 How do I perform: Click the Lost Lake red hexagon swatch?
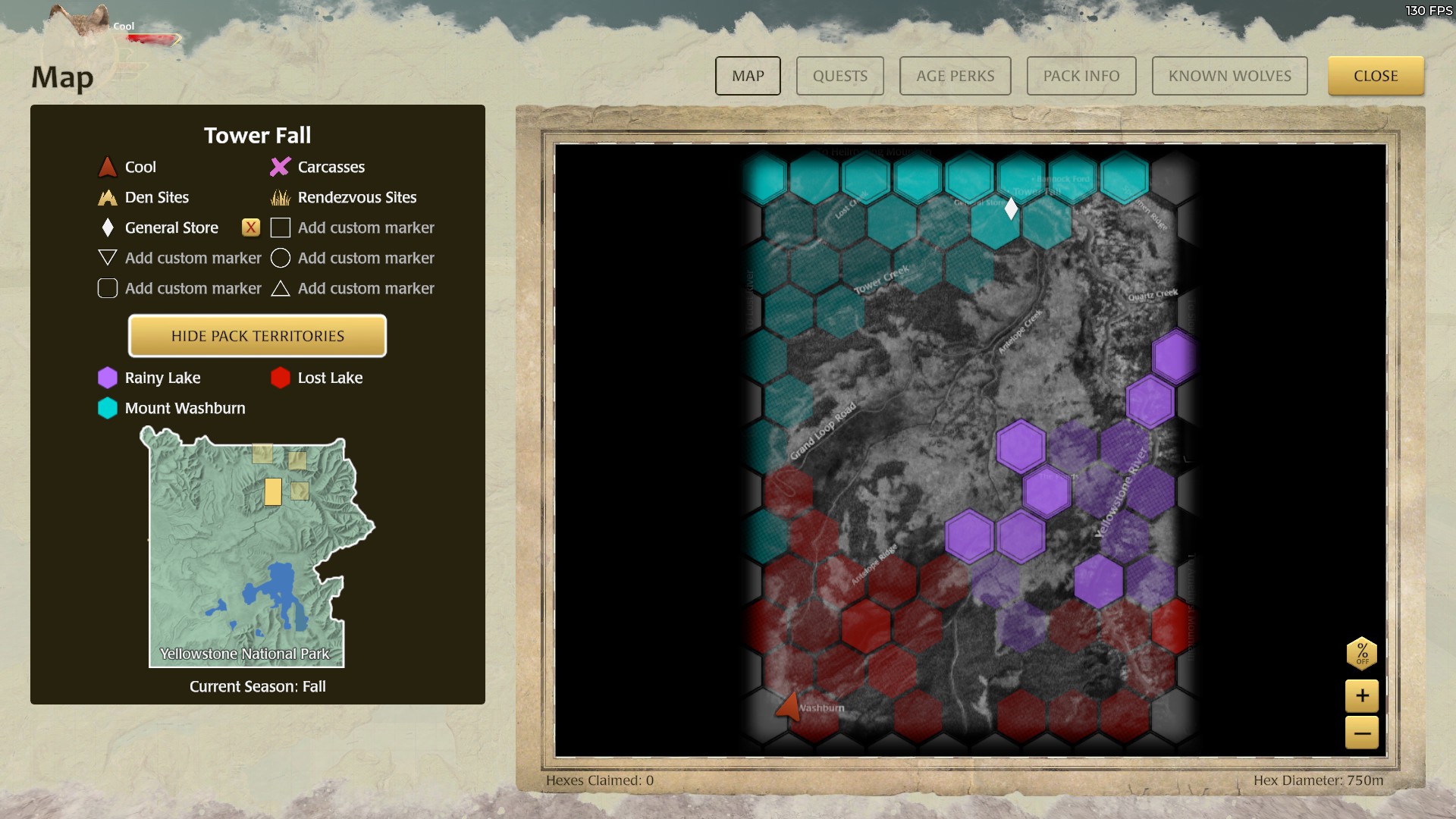(x=281, y=378)
